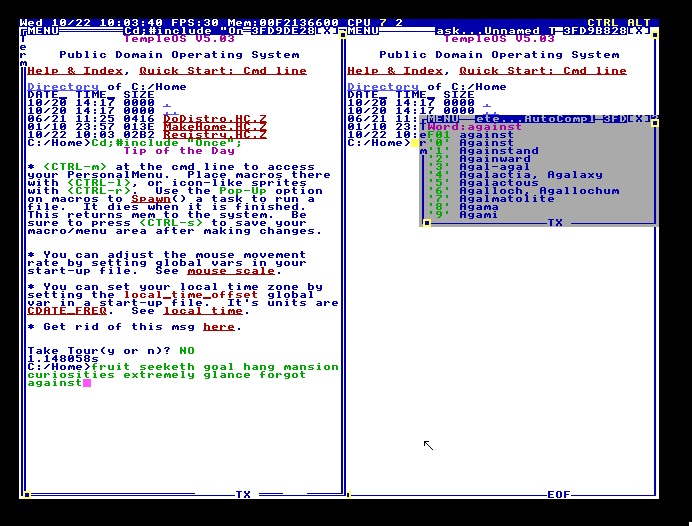Select '2' Againward autocomplete entry

point(479,159)
